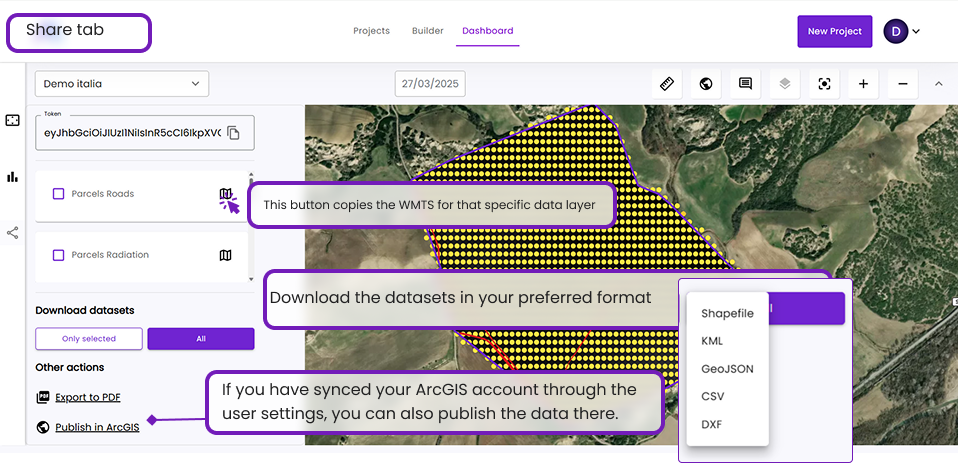Go to the Dashboard tab
Screen dimensions: 958x463
click(x=488, y=31)
